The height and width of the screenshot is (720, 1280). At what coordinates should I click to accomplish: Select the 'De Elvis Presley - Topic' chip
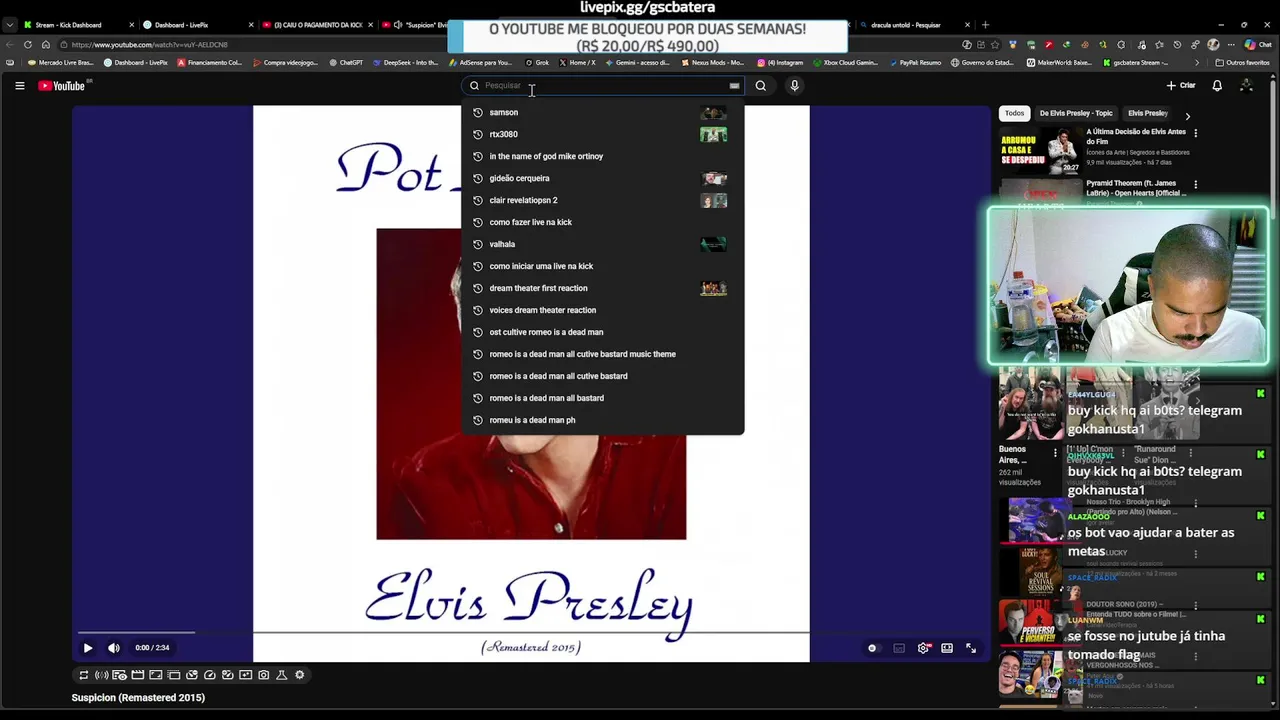[x=1076, y=113]
